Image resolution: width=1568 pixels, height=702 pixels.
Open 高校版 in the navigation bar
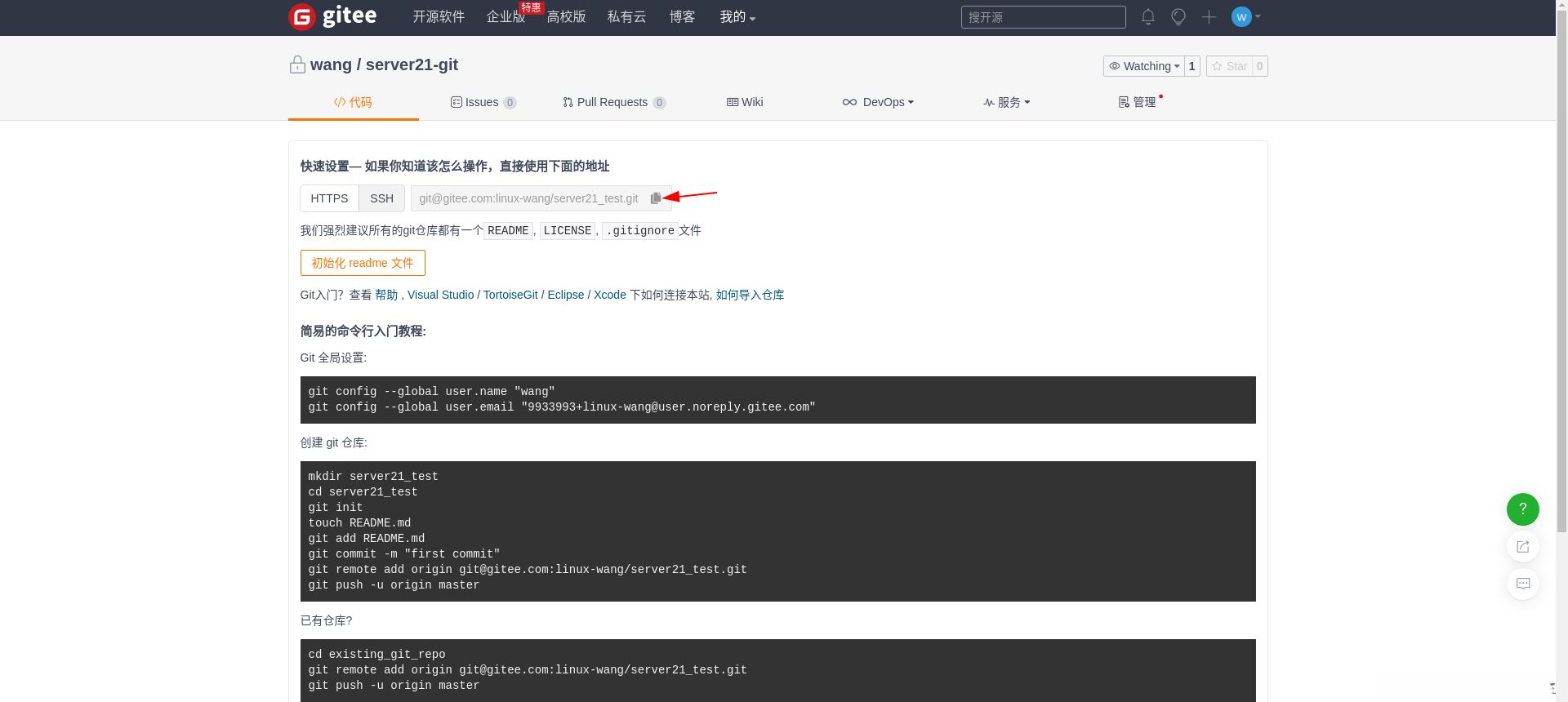pos(567,17)
